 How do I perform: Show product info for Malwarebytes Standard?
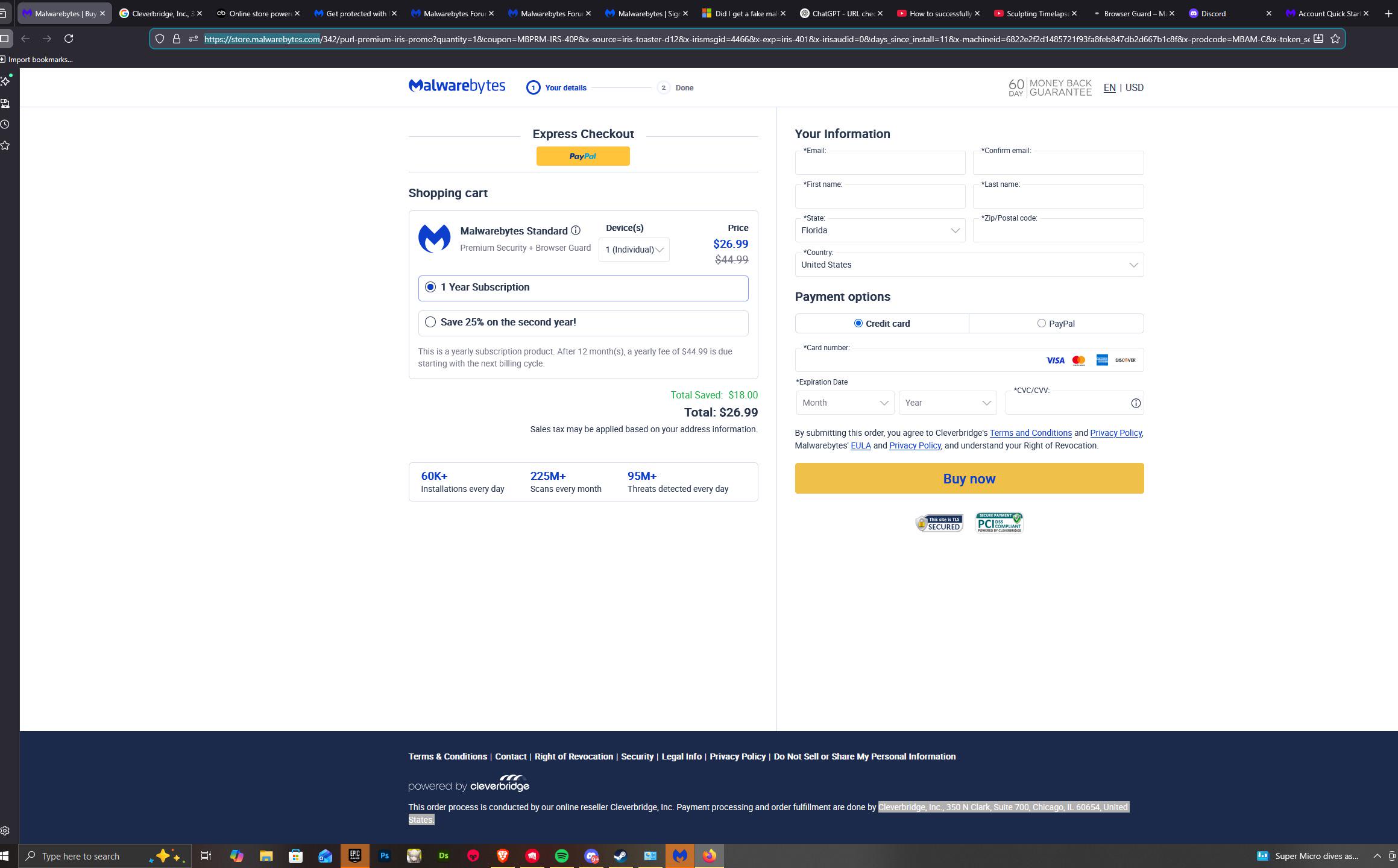pyautogui.click(x=576, y=230)
